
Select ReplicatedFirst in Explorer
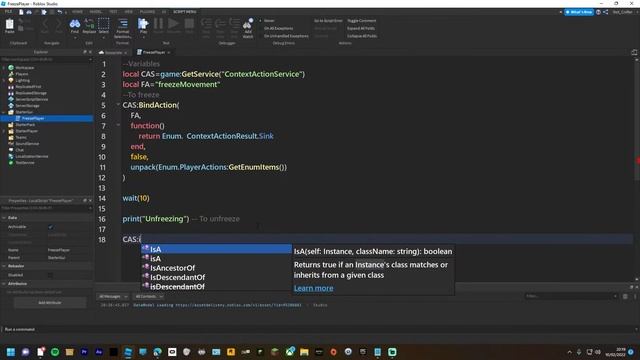coord(28,87)
